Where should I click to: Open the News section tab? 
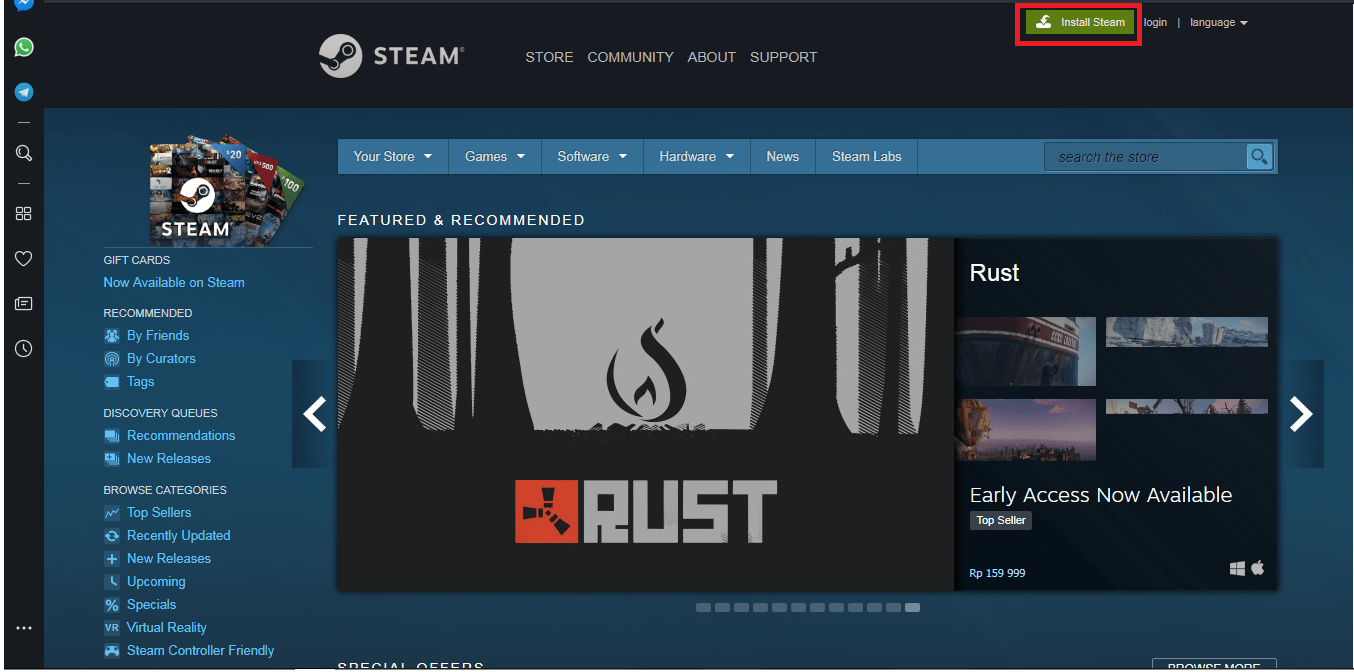(x=782, y=156)
